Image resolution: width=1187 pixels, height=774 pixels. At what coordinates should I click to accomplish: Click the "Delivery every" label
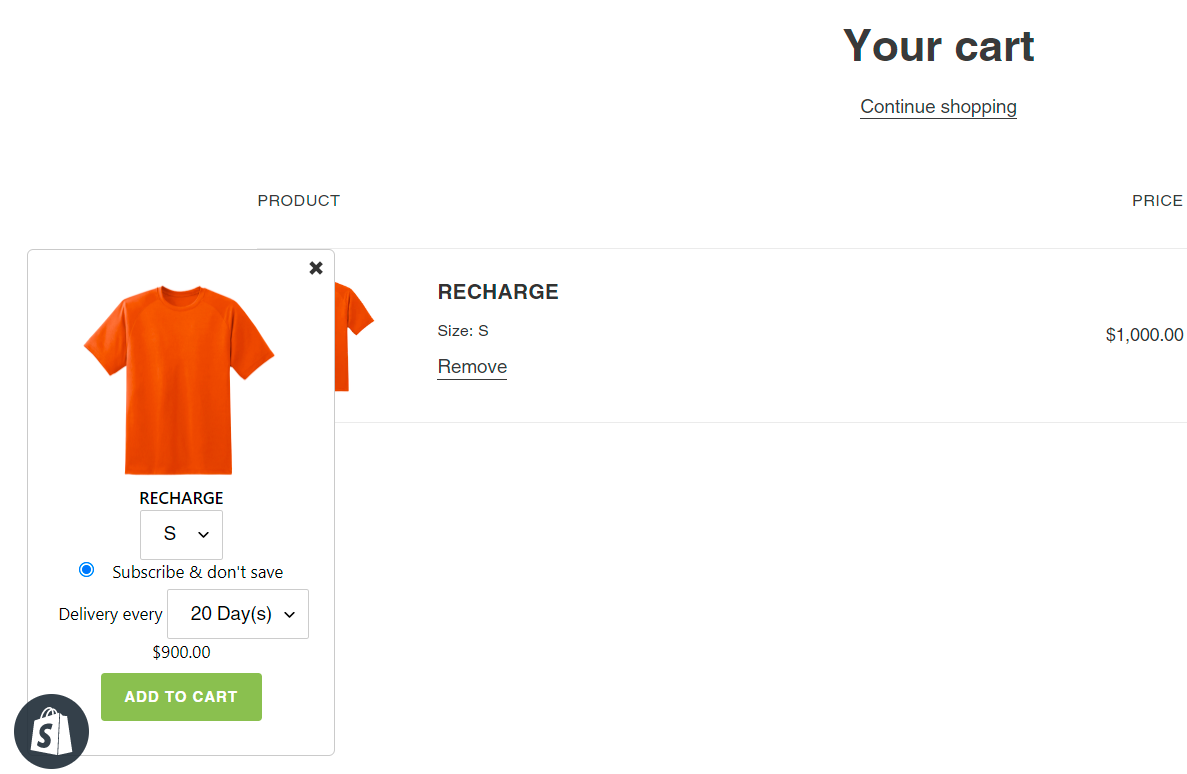[110, 614]
